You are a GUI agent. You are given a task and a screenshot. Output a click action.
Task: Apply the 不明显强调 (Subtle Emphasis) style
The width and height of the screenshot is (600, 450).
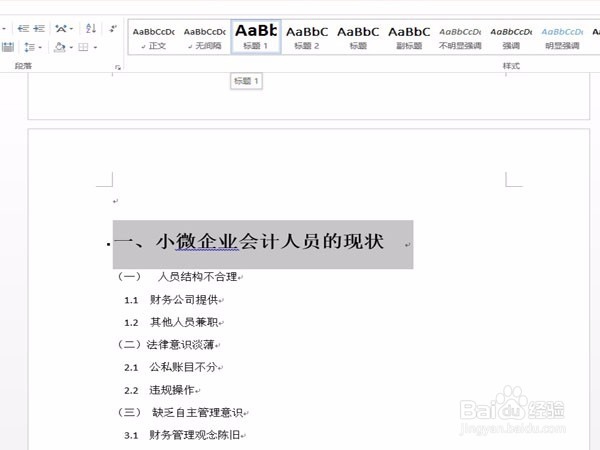pos(460,38)
